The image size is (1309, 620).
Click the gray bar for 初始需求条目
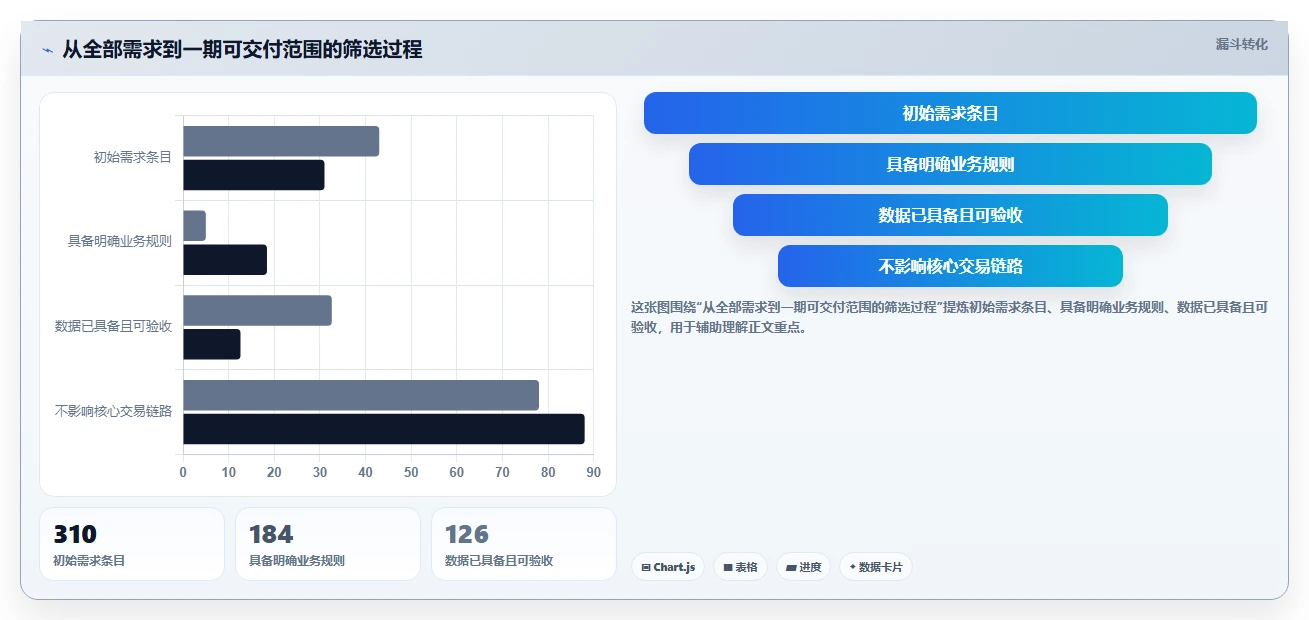281,141
